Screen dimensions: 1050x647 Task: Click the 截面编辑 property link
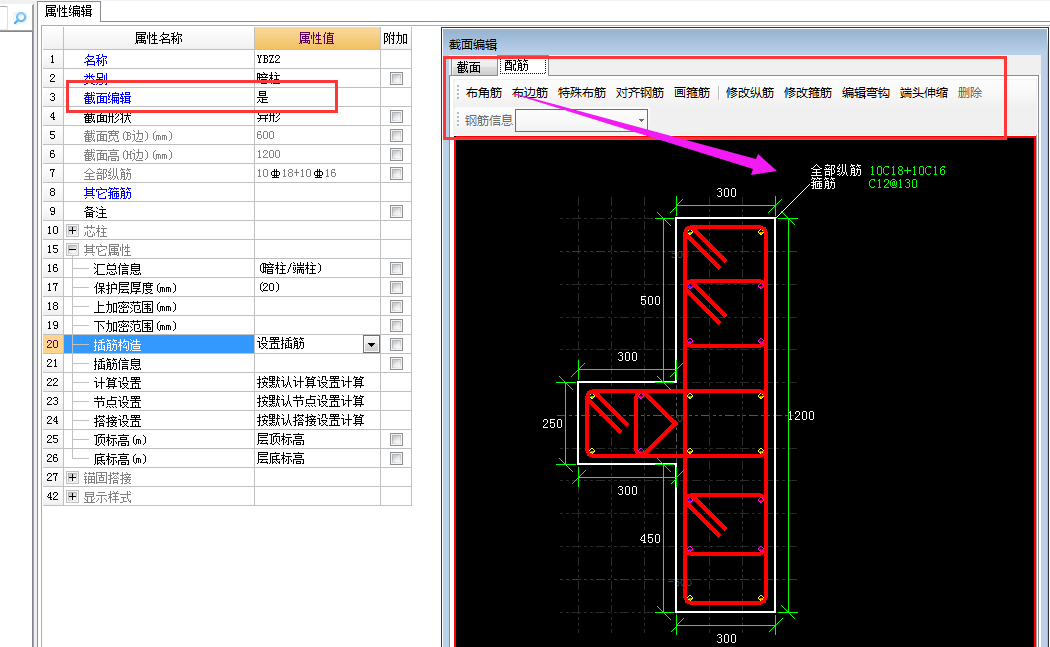click(x=107, y=98)
